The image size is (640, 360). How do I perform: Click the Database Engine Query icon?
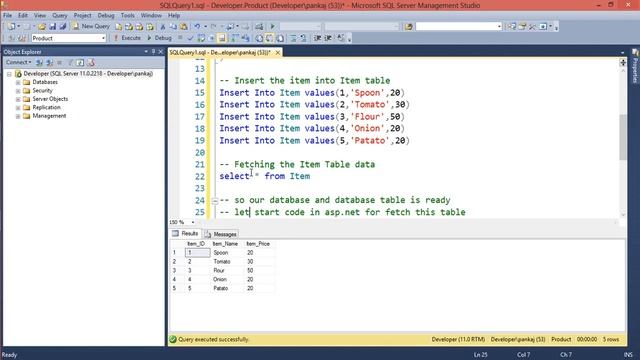point(118,27)
